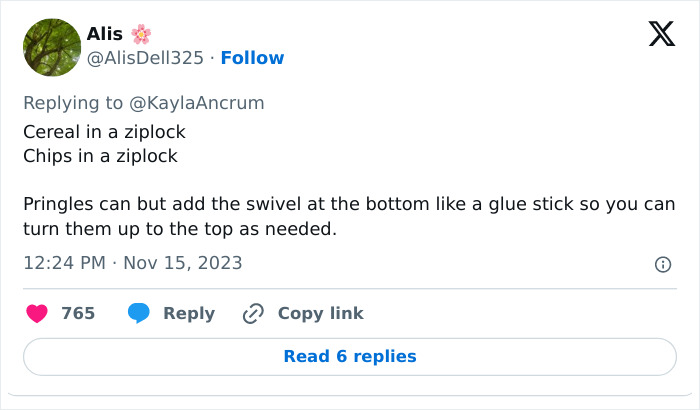Click the line 'Cereal in a ziplock'
Screen dimensions: 700x410
click(104, 131)
